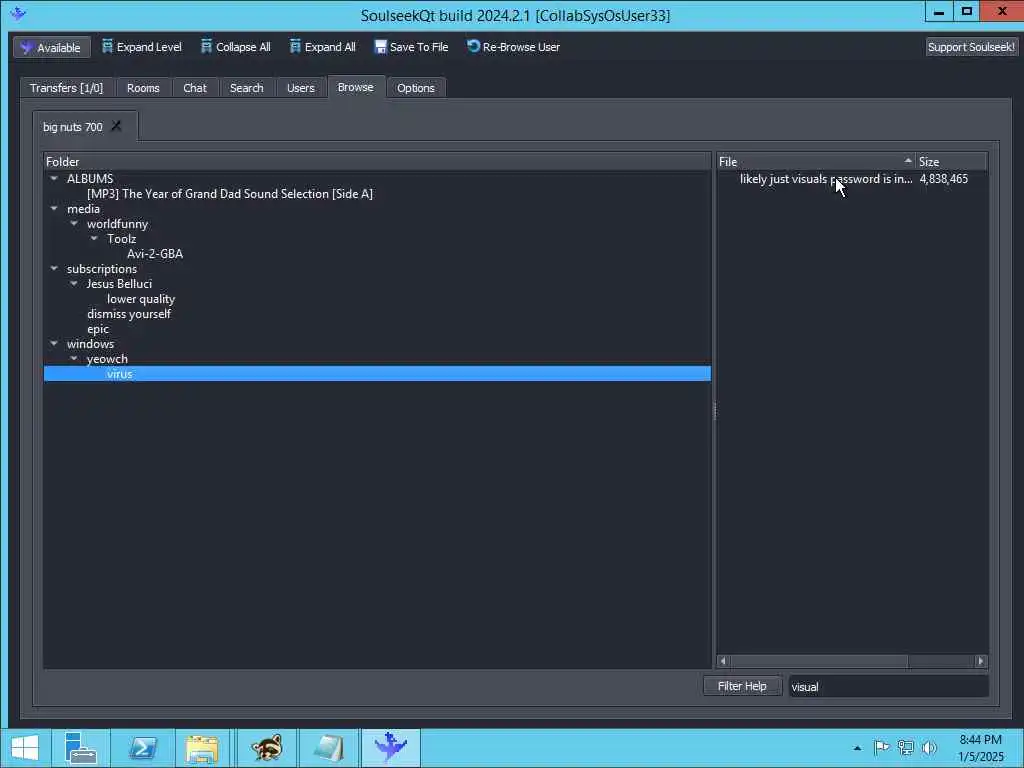The height and width of the screenshot is (768, 1024).
Task: Open Server Manager from the taskbar
Action: point(81,748)
